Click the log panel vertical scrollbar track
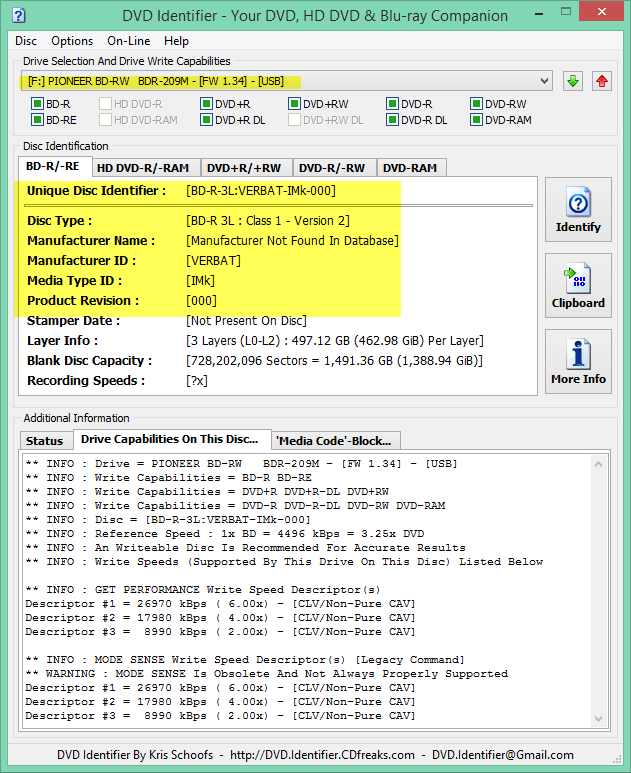Screen dimensions: 631x773 (x=598, y=592)
